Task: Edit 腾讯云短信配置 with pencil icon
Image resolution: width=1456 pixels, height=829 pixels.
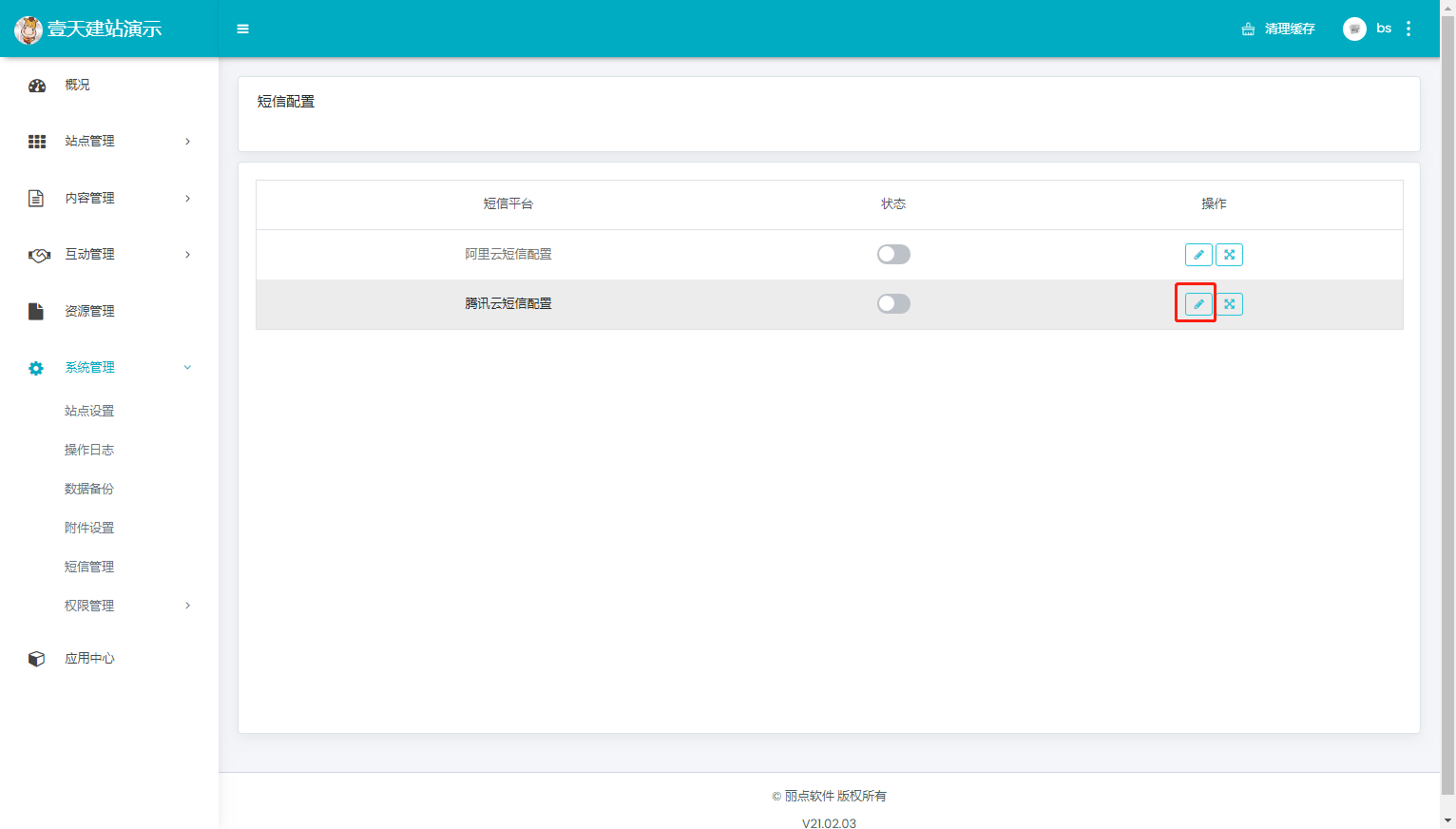Action: point(1198,304)
